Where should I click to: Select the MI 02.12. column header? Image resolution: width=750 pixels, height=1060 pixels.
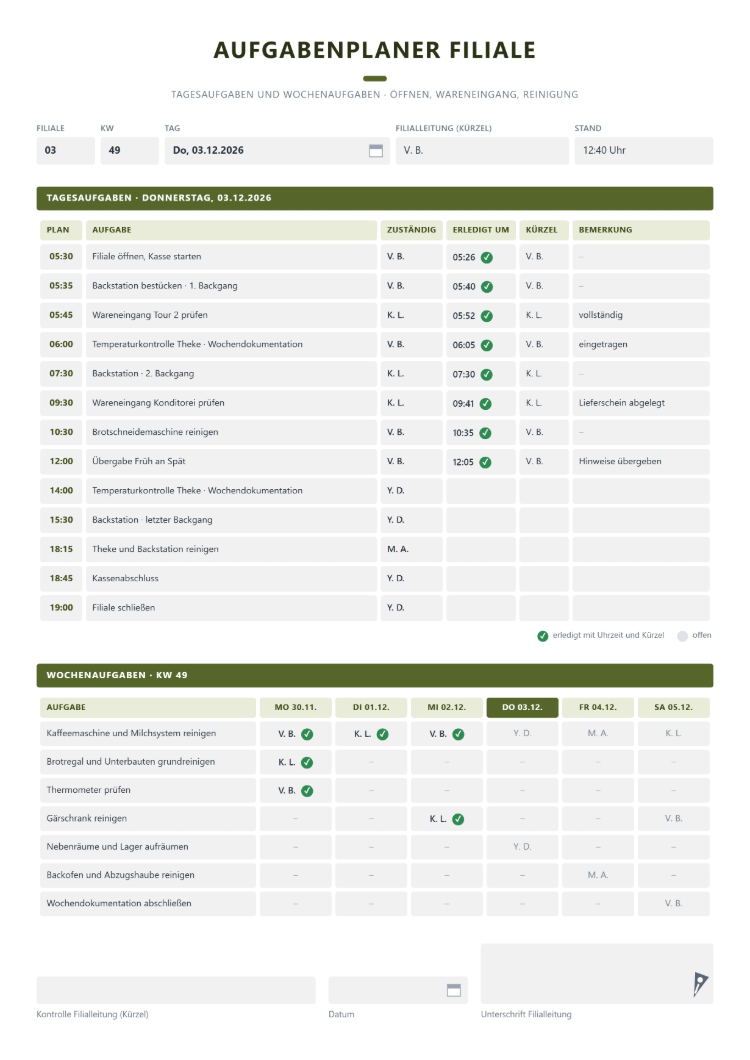pos(447,707)
